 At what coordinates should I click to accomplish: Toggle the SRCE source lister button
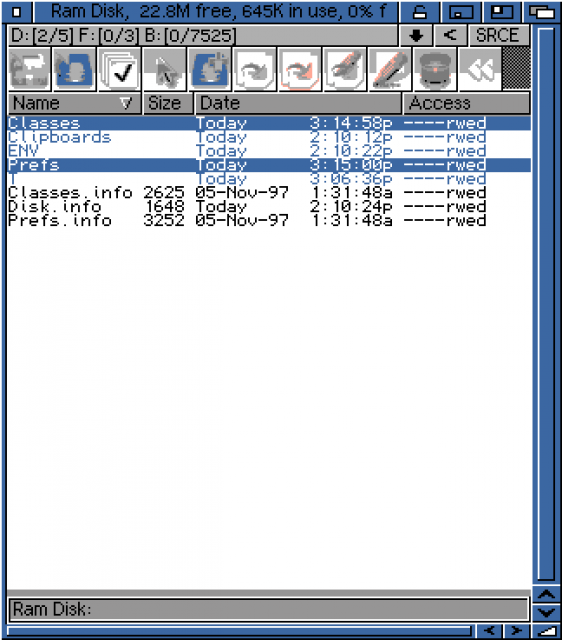pos(499,36)
